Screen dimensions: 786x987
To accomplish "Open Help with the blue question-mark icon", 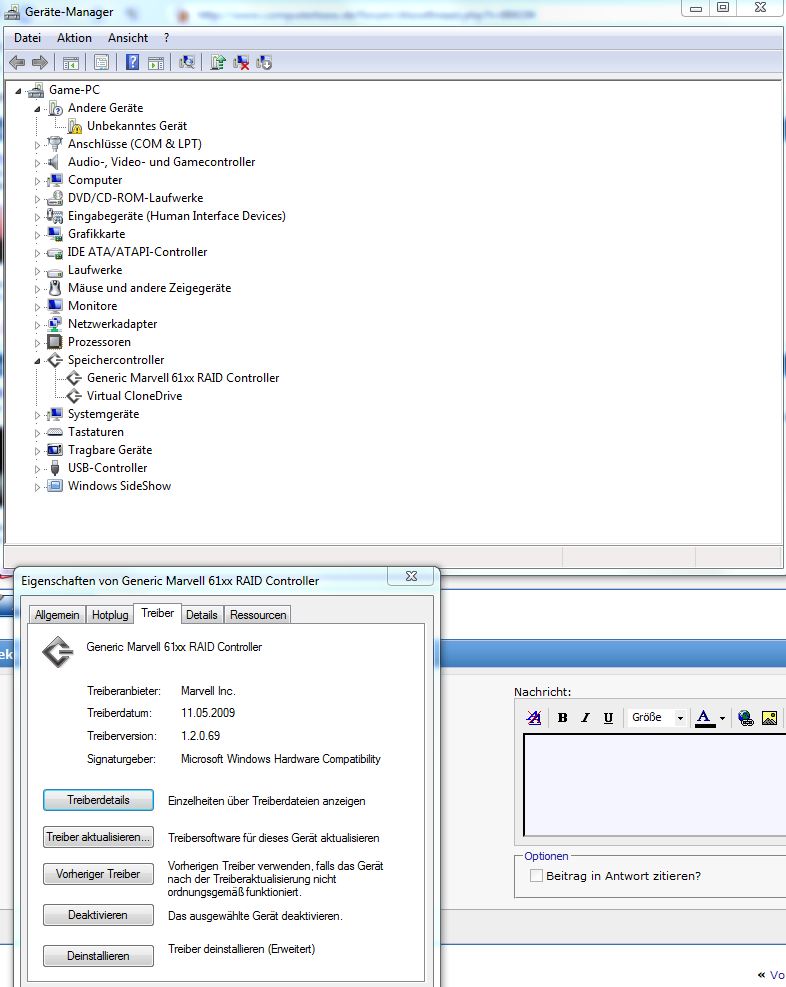I will 132,62.
